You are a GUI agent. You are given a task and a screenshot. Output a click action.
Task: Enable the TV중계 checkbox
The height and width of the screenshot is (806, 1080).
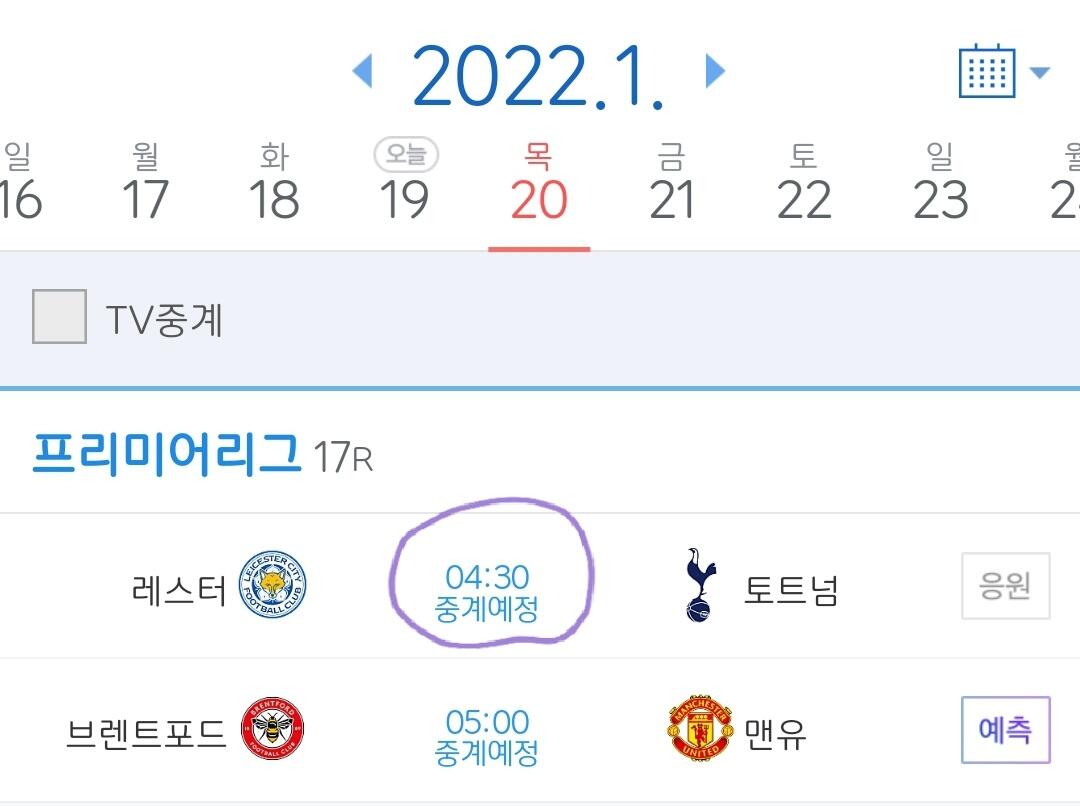(59, 318)
